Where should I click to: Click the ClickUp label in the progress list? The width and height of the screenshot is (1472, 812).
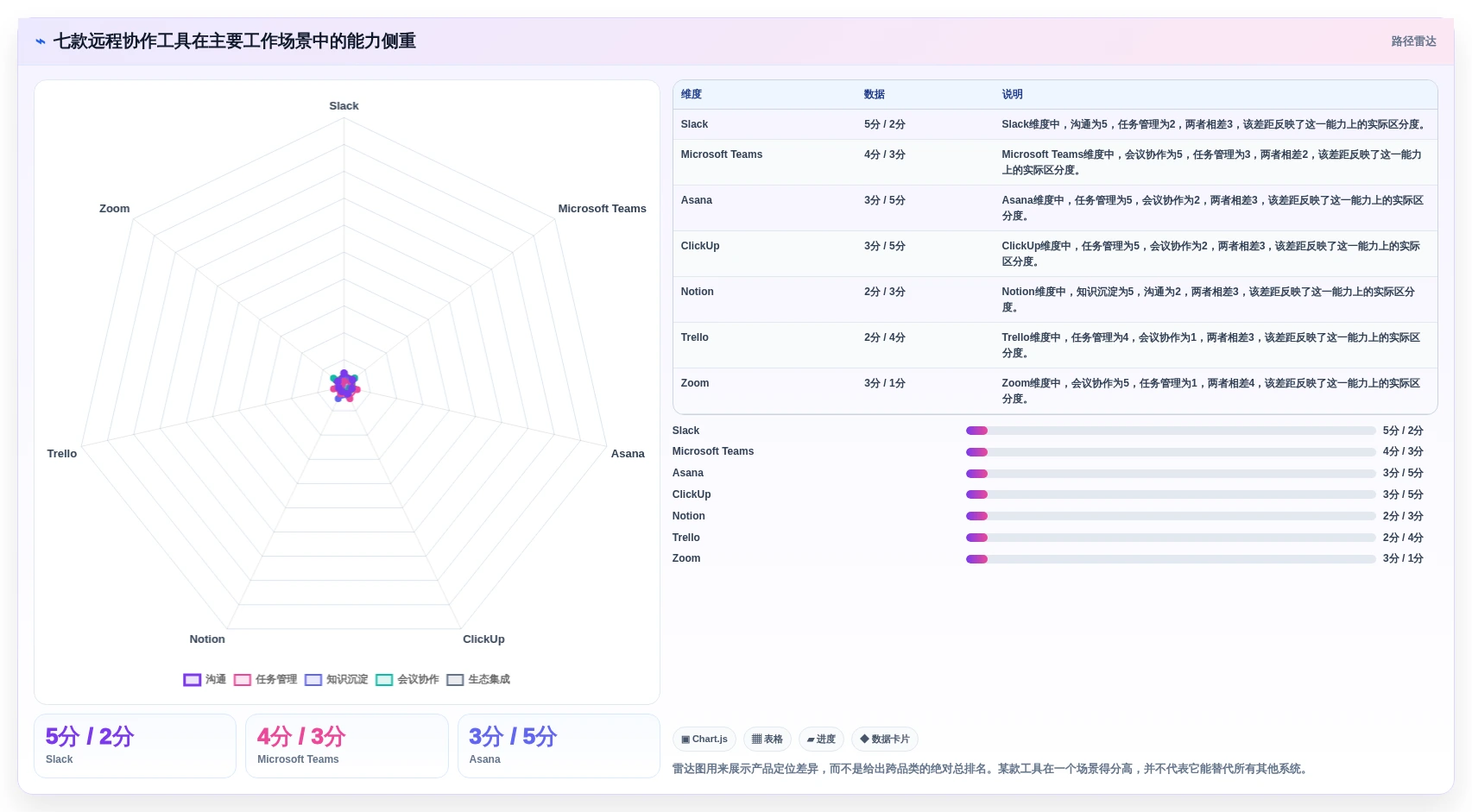692,494
